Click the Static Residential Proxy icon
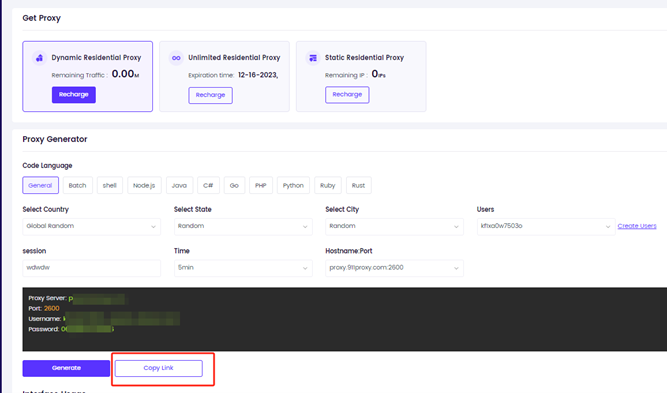The image size is (667, 393). point(313,58)
